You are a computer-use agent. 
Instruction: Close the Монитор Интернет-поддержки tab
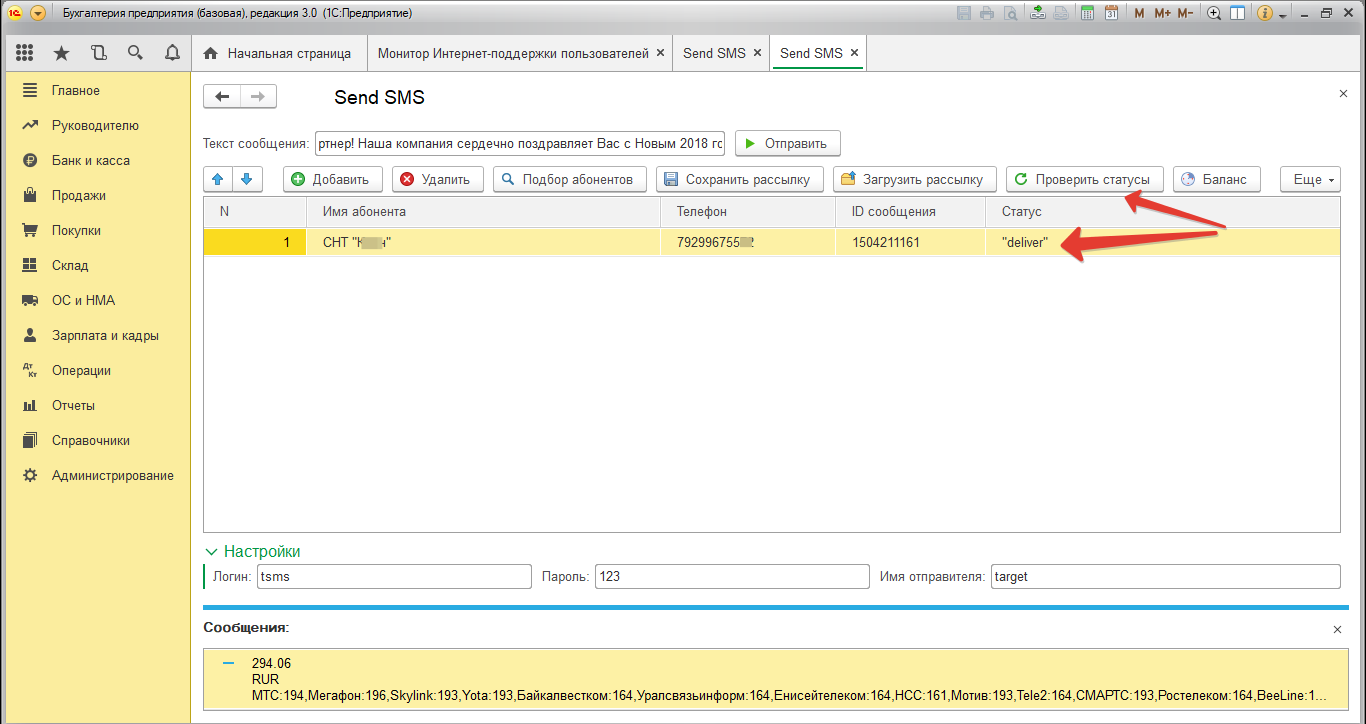[660, 53]
